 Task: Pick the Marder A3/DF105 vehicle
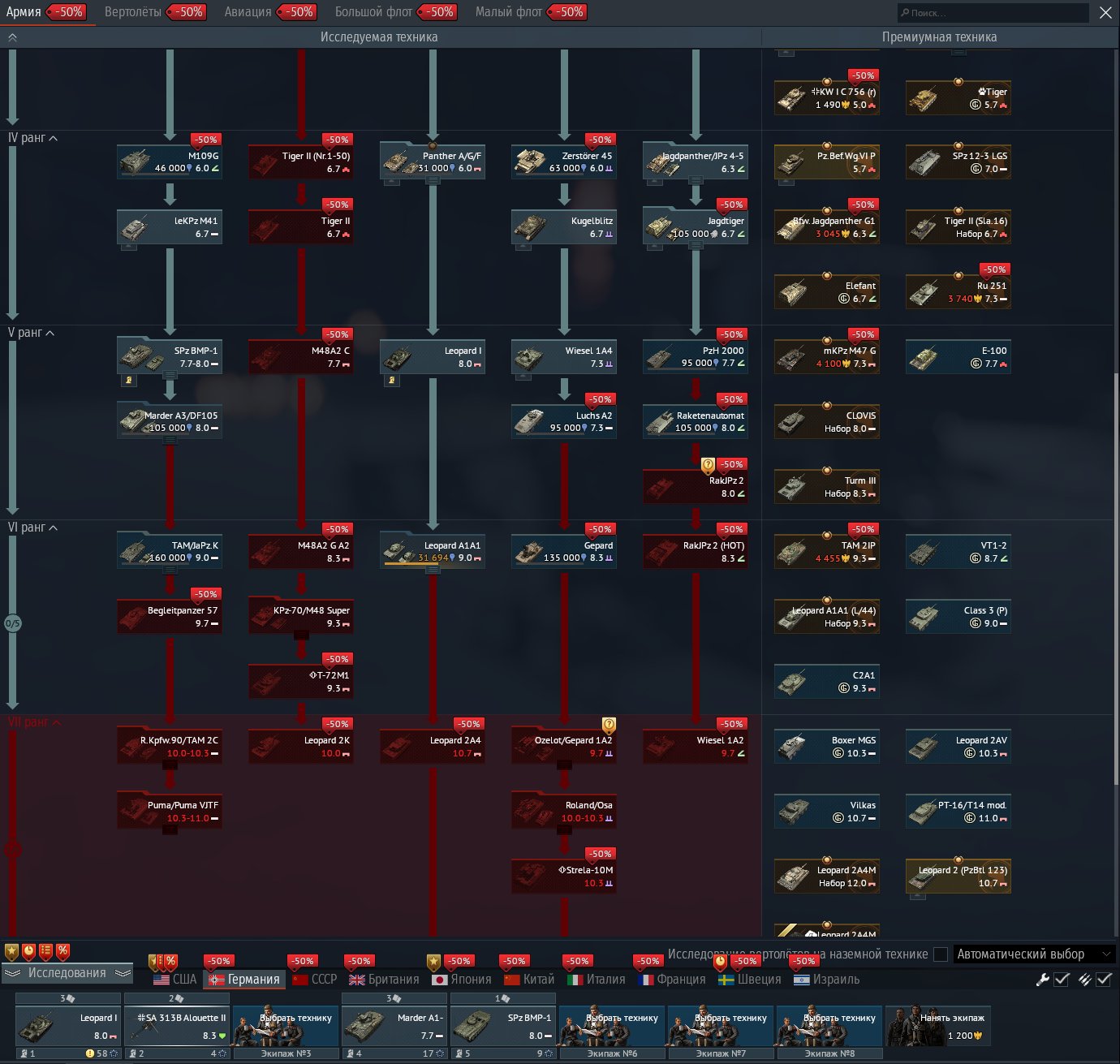(170, 421)
